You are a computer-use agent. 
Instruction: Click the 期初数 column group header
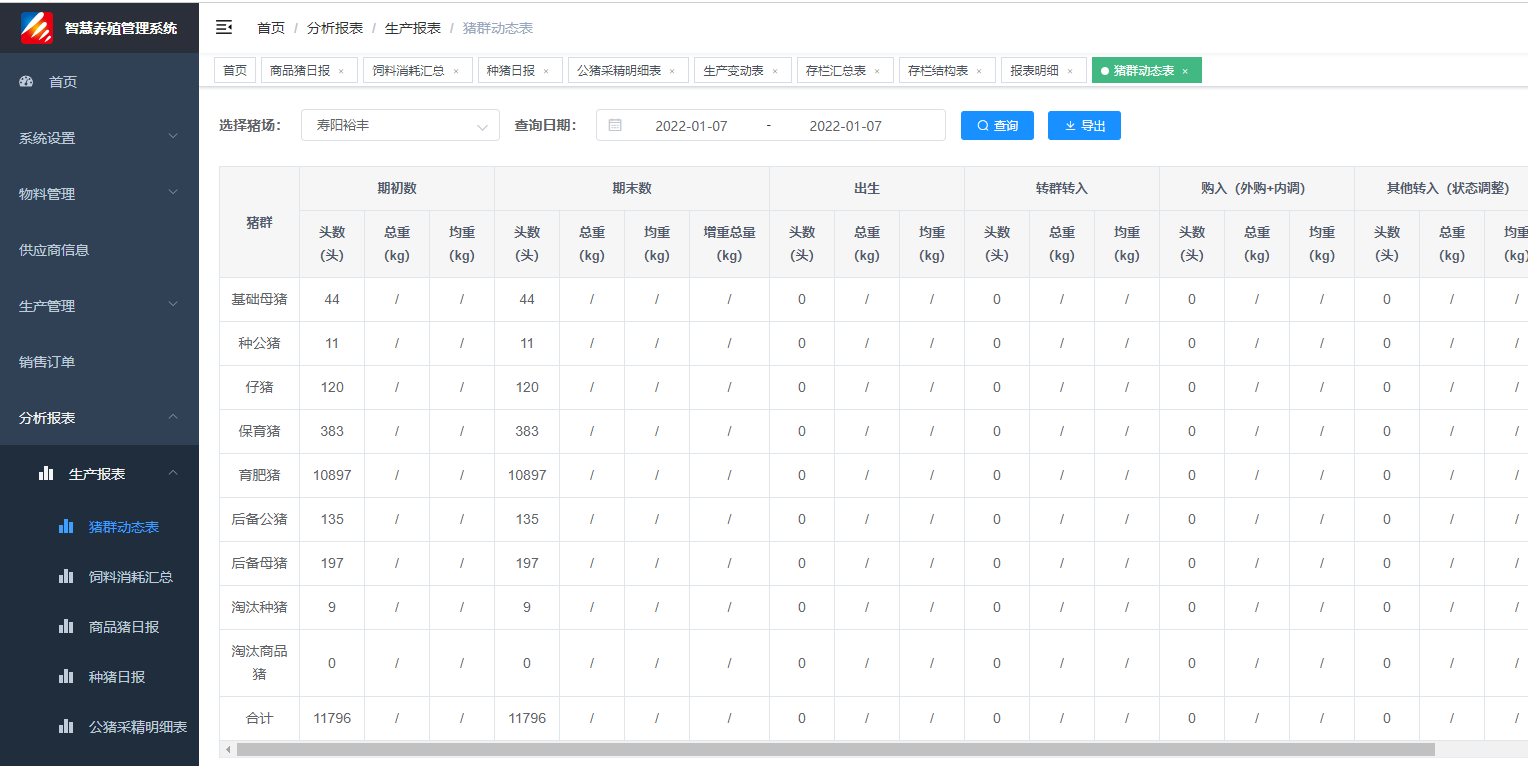click(397, 188)
